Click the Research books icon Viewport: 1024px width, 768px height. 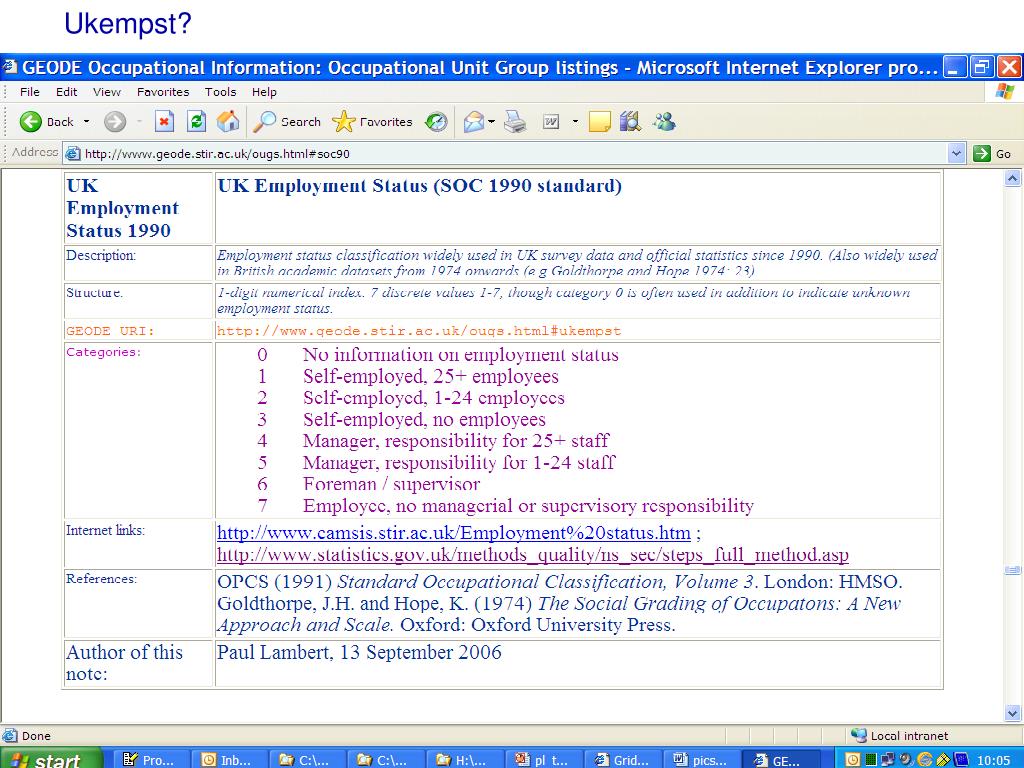click(x=630, y=122)
